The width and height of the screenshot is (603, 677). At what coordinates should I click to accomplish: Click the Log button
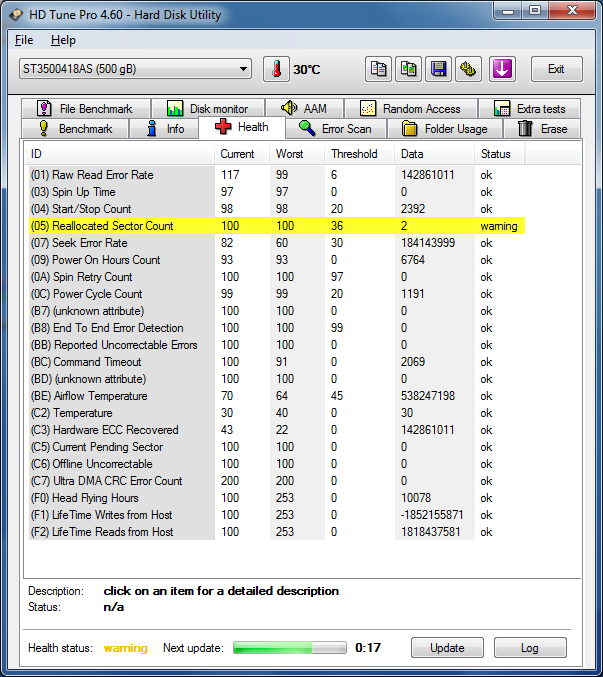[530, 648]
